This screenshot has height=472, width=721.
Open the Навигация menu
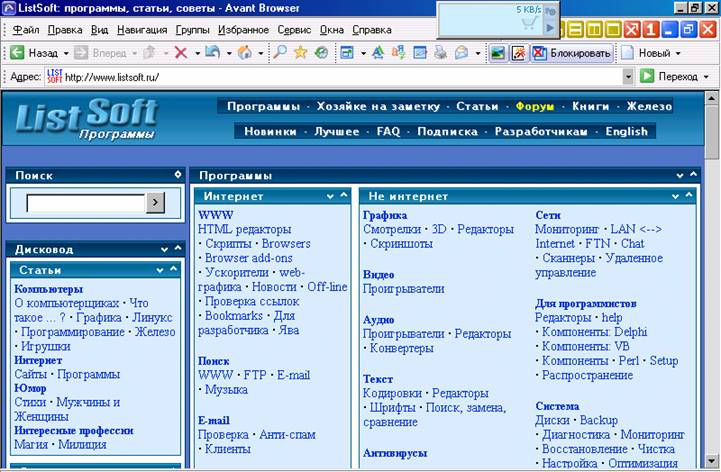142,30
